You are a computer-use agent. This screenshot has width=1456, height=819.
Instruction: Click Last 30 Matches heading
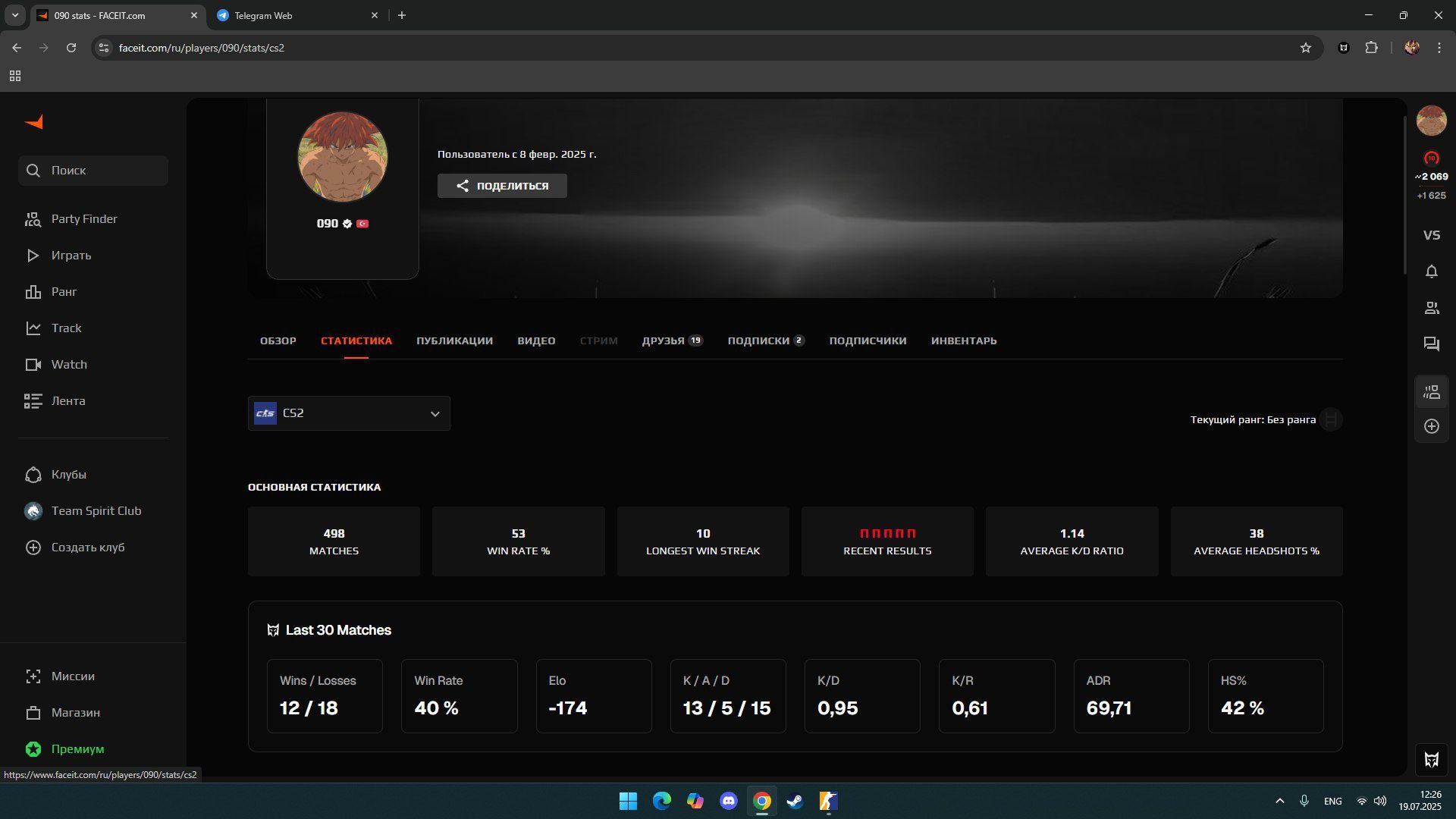point(338,630)
